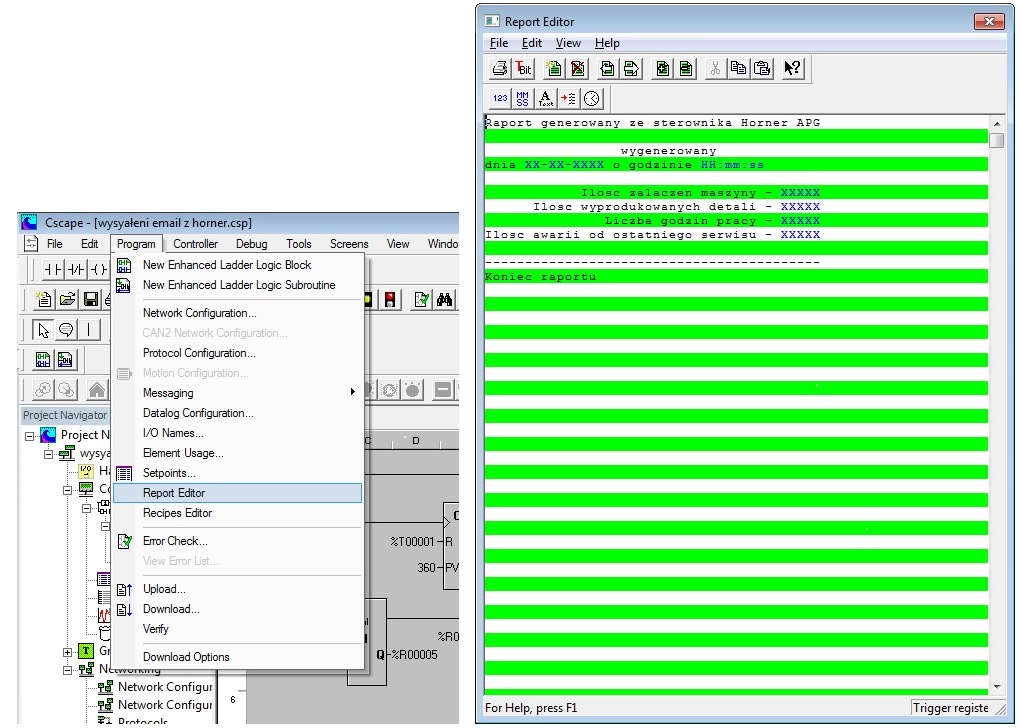Click the 'Koniec raportu' line in the report
This screenshot has width=1021, height=728.
[736, 277]
